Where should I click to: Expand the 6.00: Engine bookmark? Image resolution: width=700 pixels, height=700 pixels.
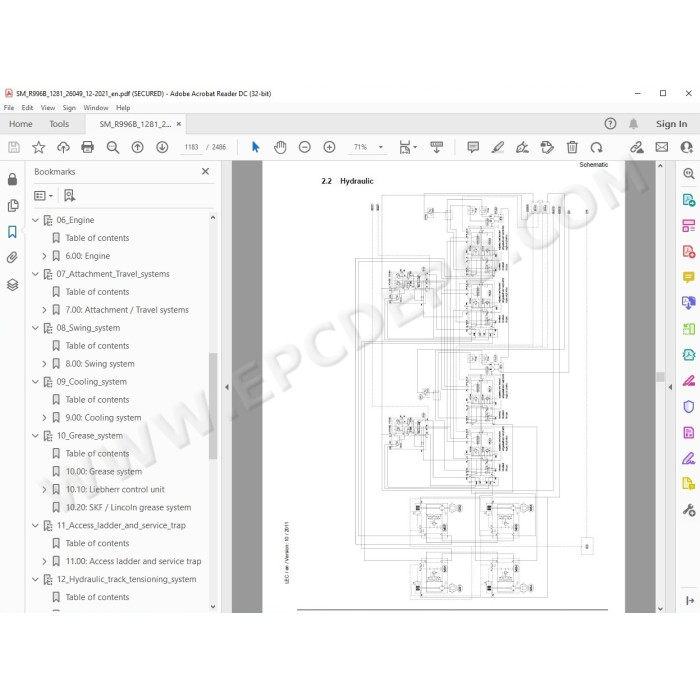(x=44, y=256)
